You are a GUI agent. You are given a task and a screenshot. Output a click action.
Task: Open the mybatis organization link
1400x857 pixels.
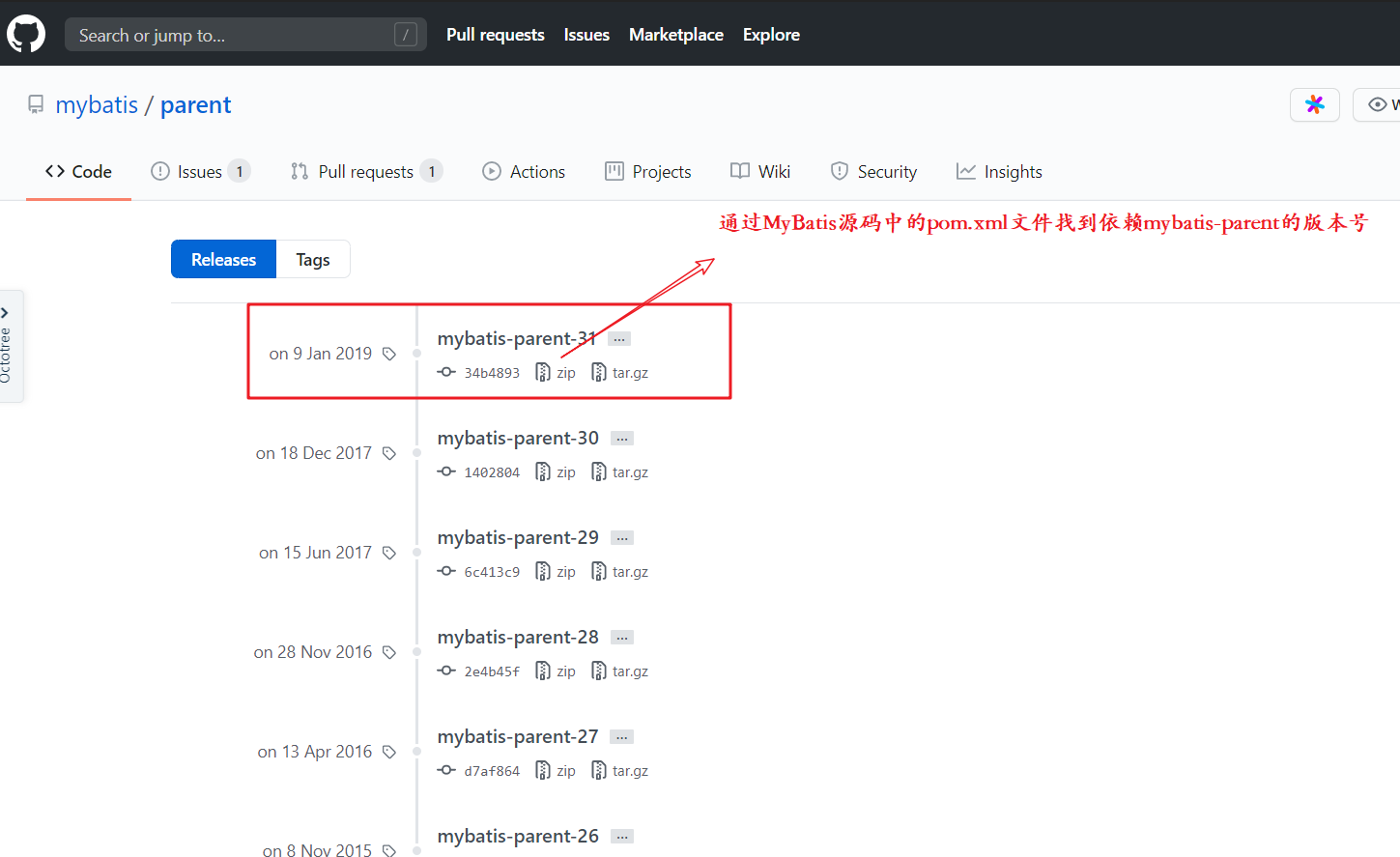coord(97,104)
